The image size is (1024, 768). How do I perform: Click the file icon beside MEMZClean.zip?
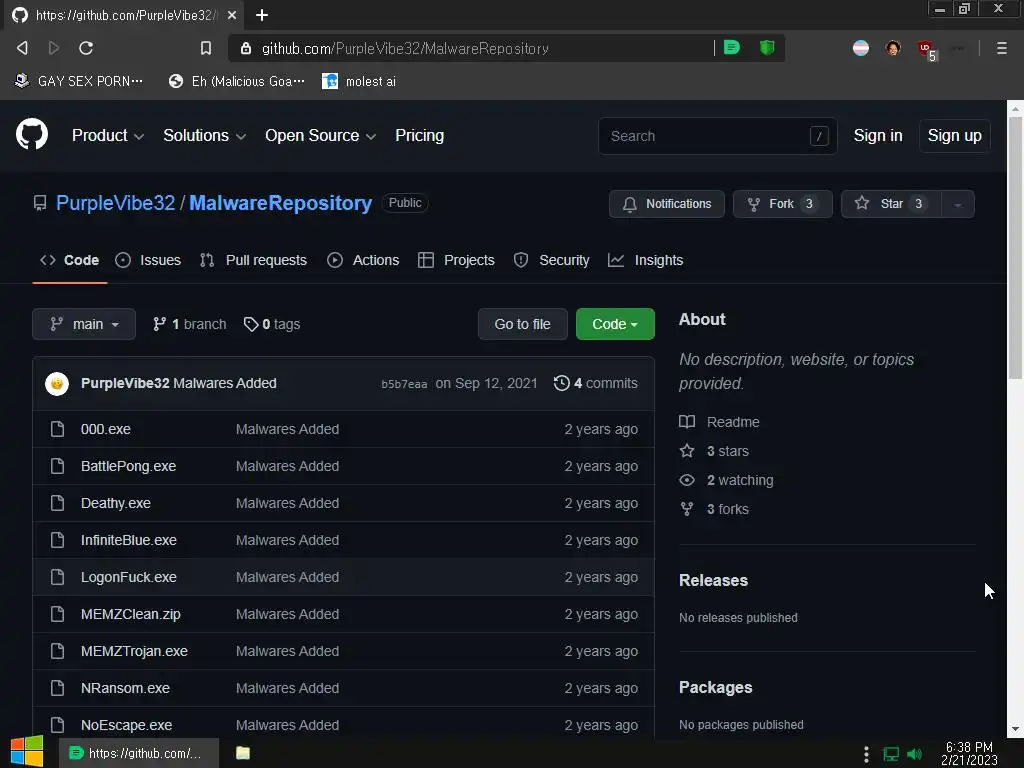click(x=57, y=614)
